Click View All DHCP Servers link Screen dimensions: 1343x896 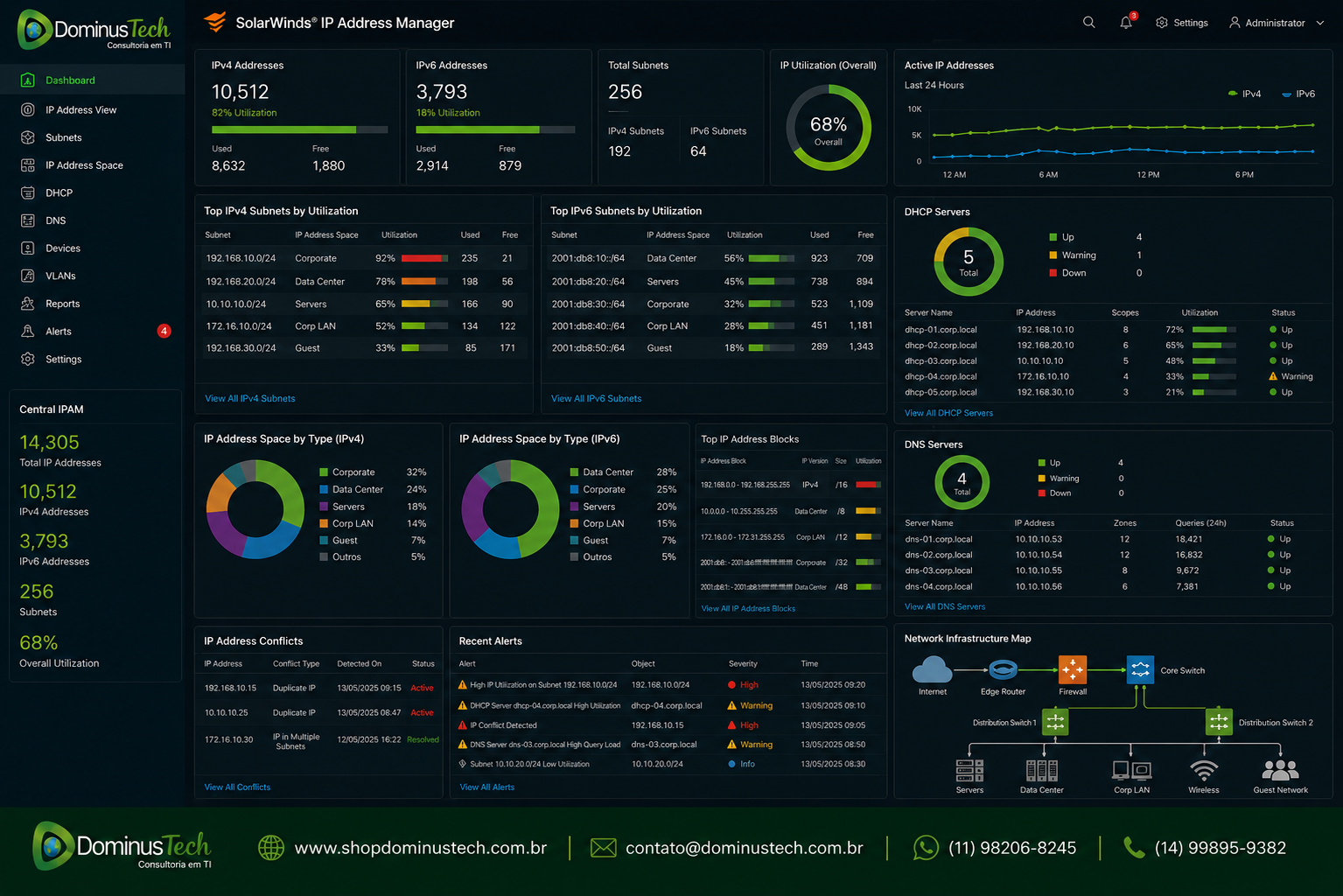pos(948,413)
